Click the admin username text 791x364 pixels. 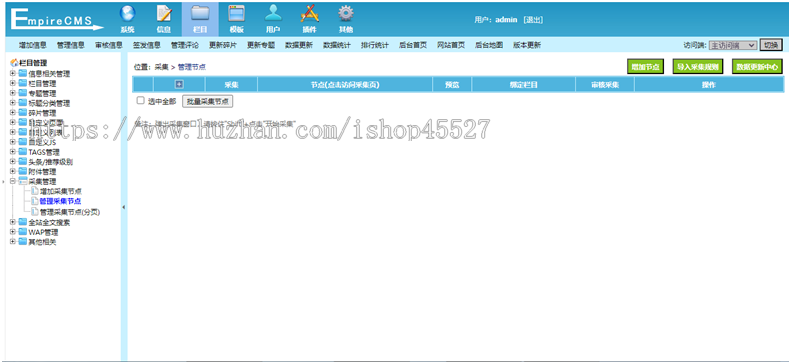tap(506, 20)
